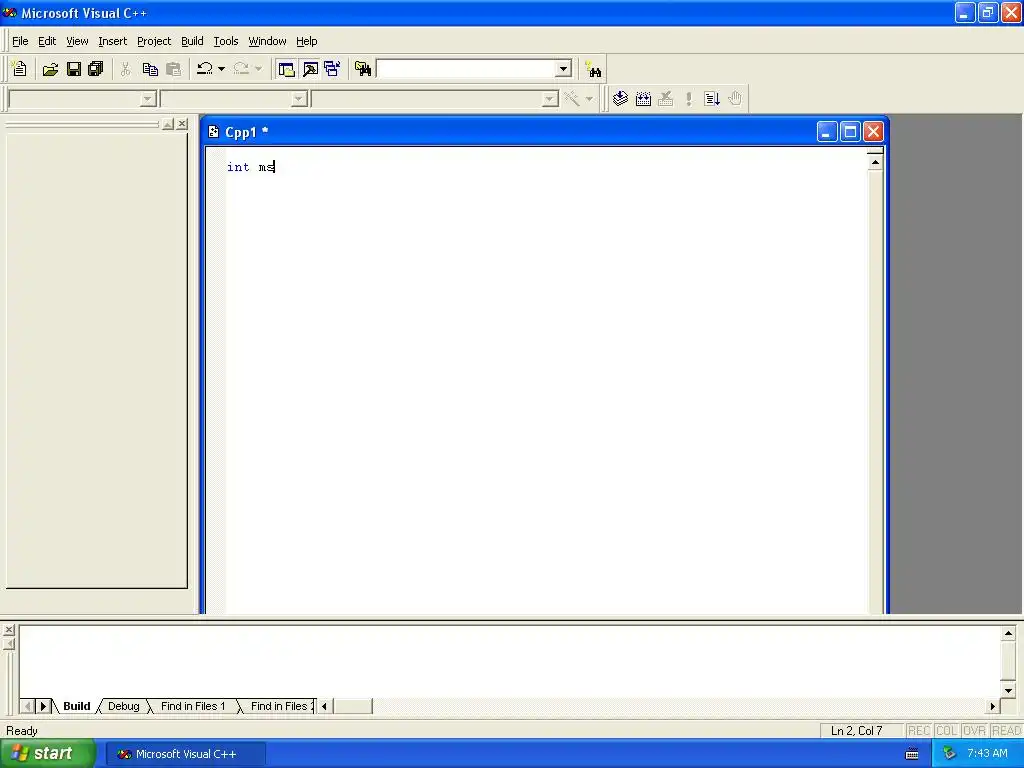Paste from clipboard
This screenshot has width=1024, height=768.
coord(173,69)
